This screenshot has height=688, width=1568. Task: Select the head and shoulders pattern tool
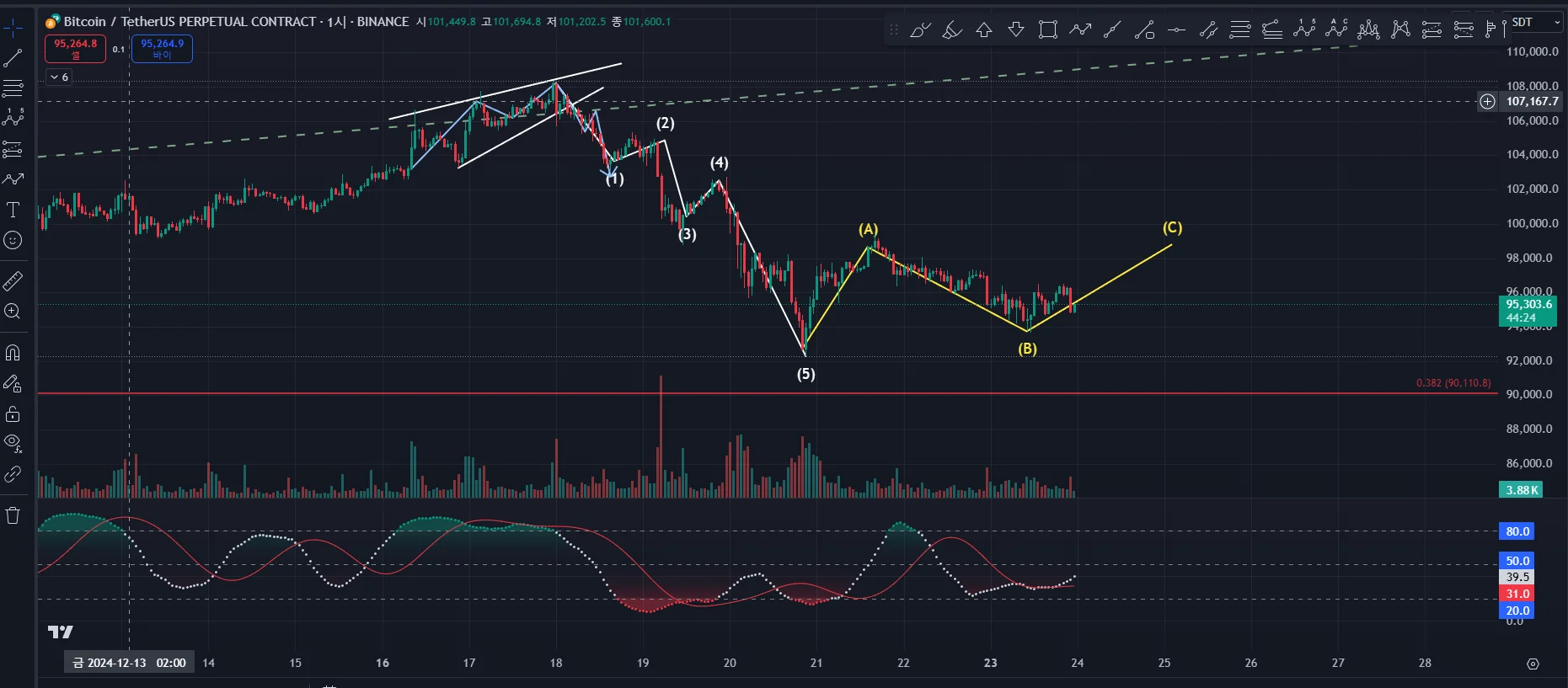click(x=1368, y=30)
